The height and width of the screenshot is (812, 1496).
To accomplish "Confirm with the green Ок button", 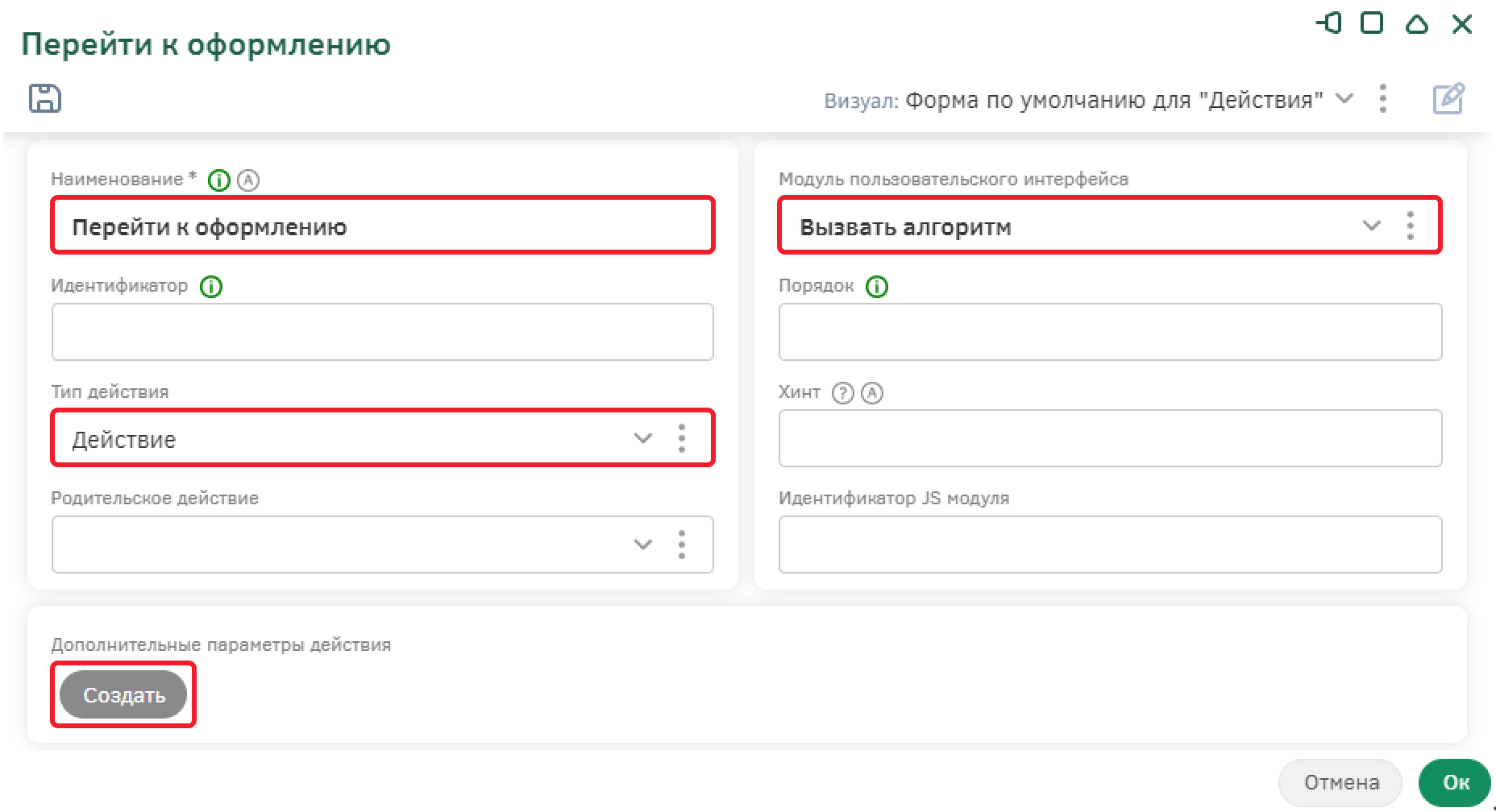I will (x=1455, y=782).
